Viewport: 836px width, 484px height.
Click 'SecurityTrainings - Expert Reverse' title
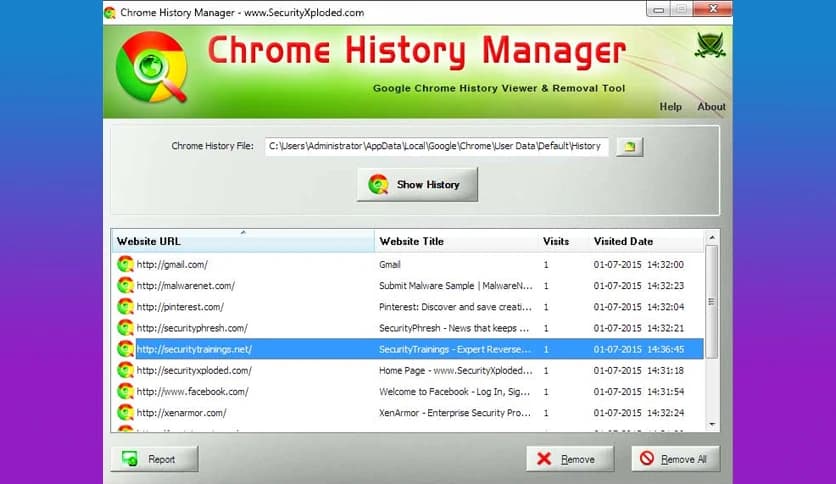point(455,349)
